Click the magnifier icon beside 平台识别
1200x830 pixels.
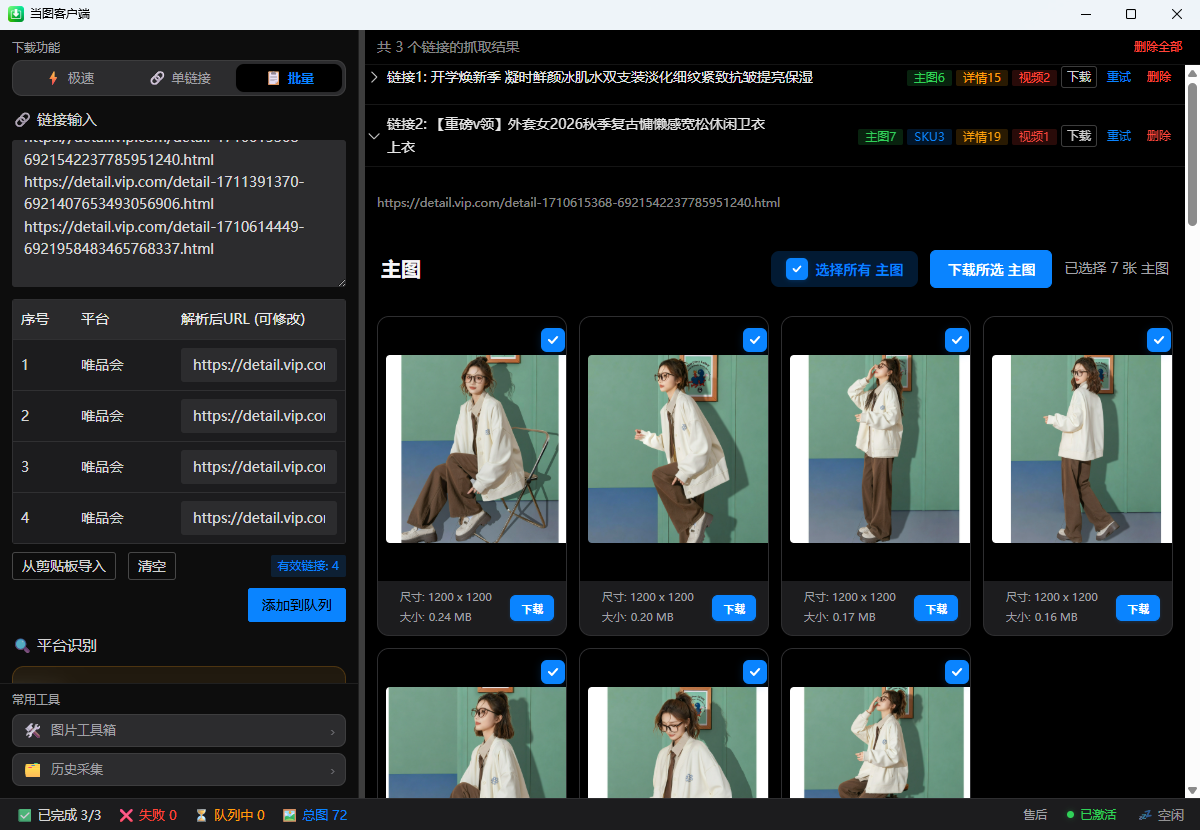[22, 646]
